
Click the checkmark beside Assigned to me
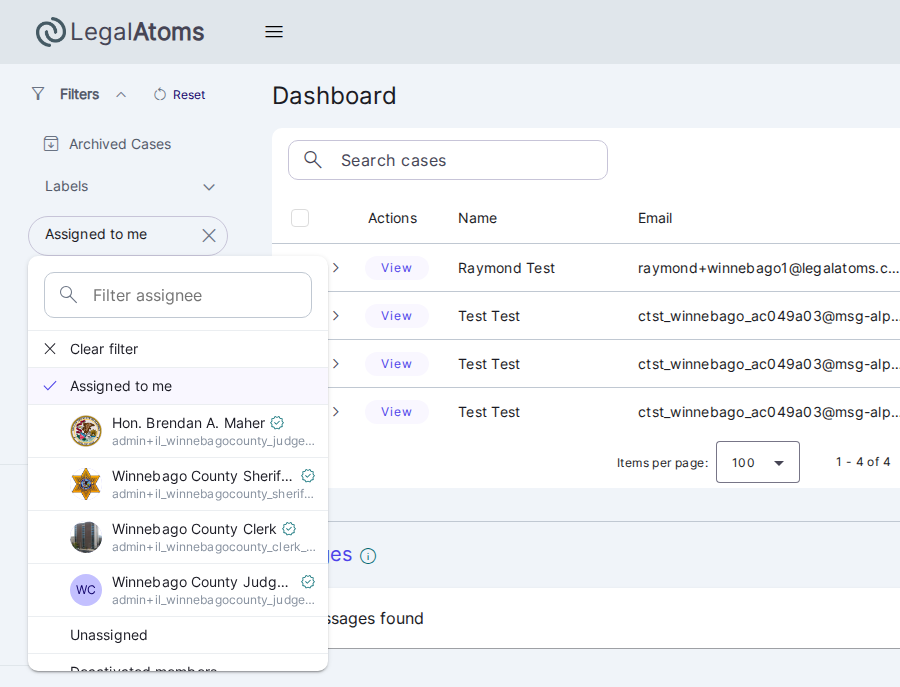click(x=51, y=386)
